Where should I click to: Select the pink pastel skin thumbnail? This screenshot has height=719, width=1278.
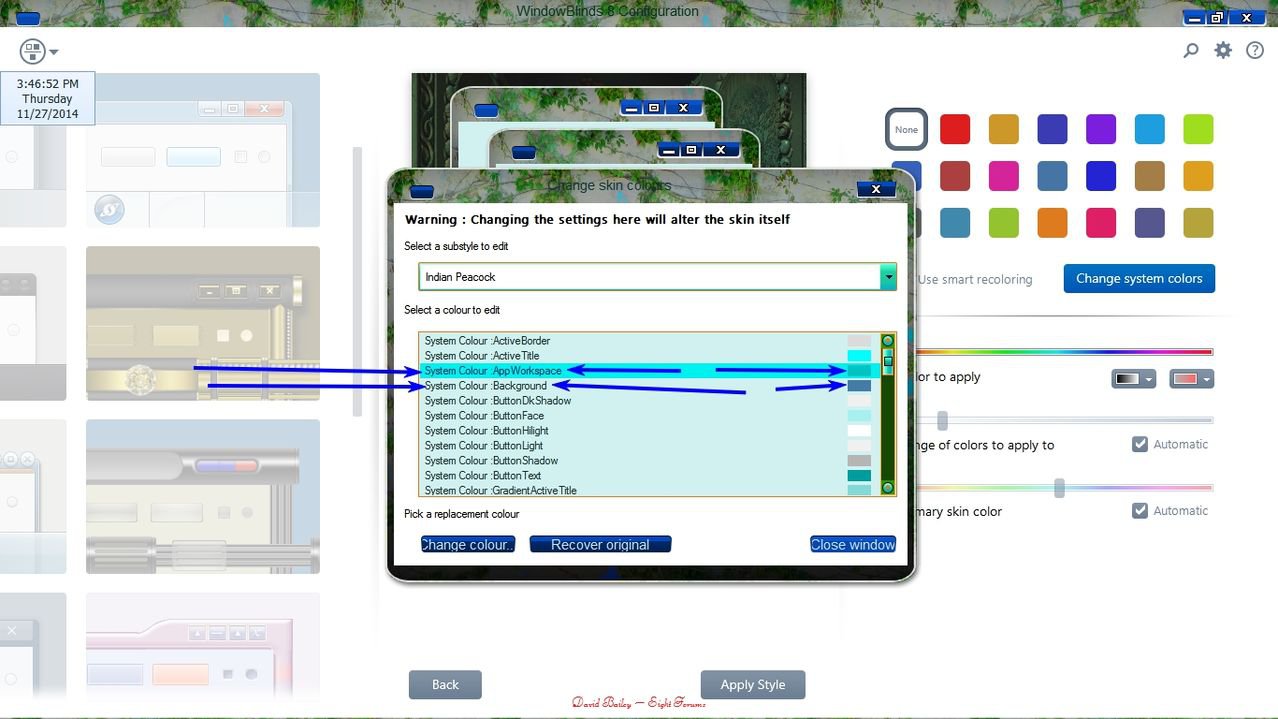[203, 646]
